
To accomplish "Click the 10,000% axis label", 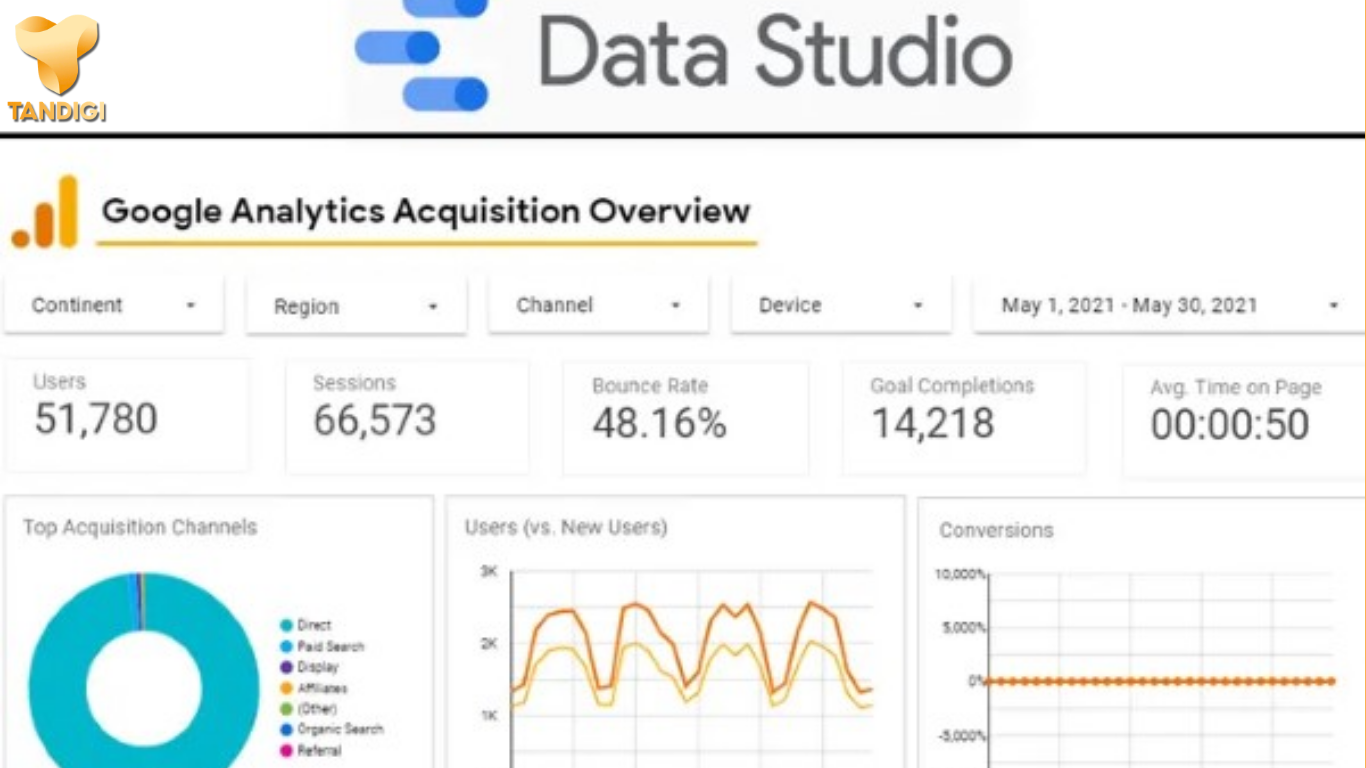I will coord(961,574).
